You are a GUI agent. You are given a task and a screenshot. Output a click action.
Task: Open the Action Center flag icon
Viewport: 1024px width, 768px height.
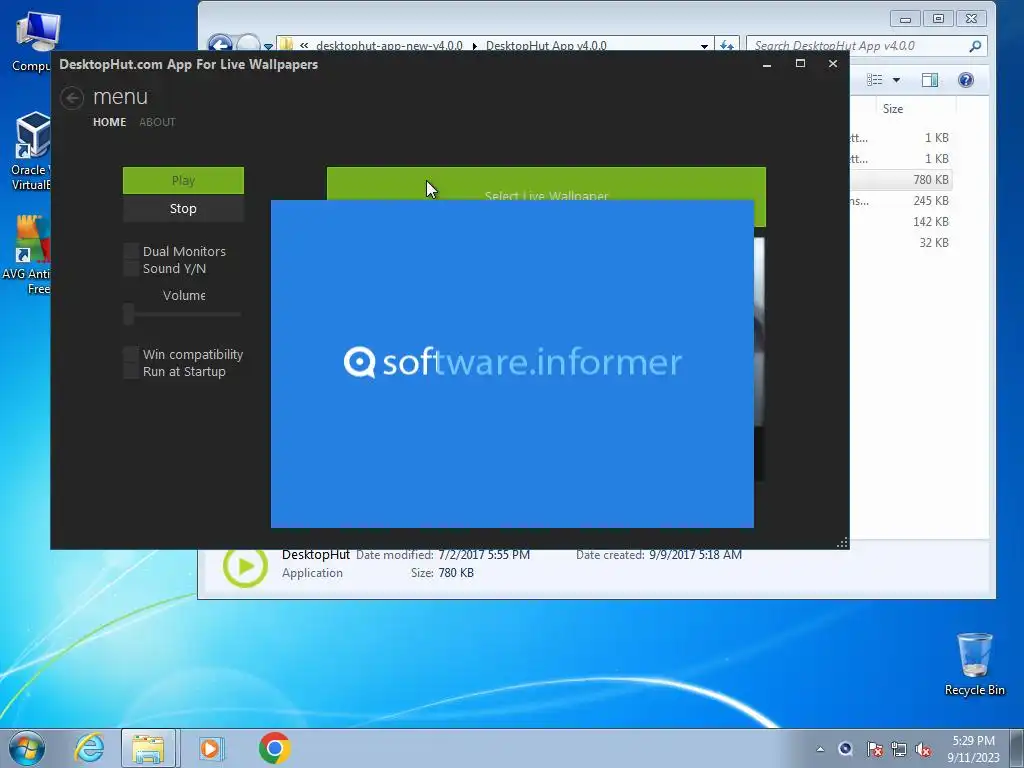pyautogui.click(x=875, y=749)
